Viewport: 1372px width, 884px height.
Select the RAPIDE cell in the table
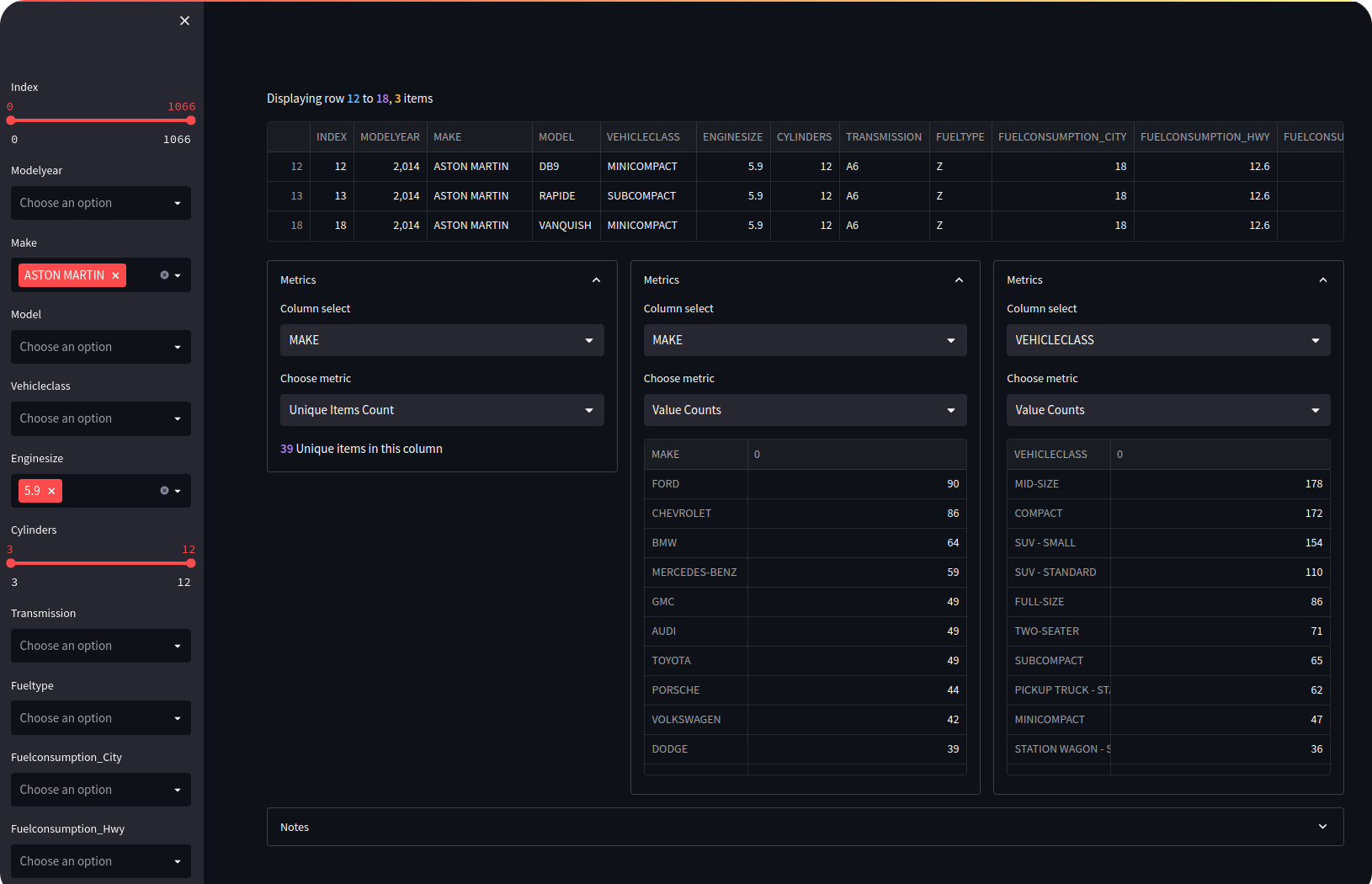(557, 196)
